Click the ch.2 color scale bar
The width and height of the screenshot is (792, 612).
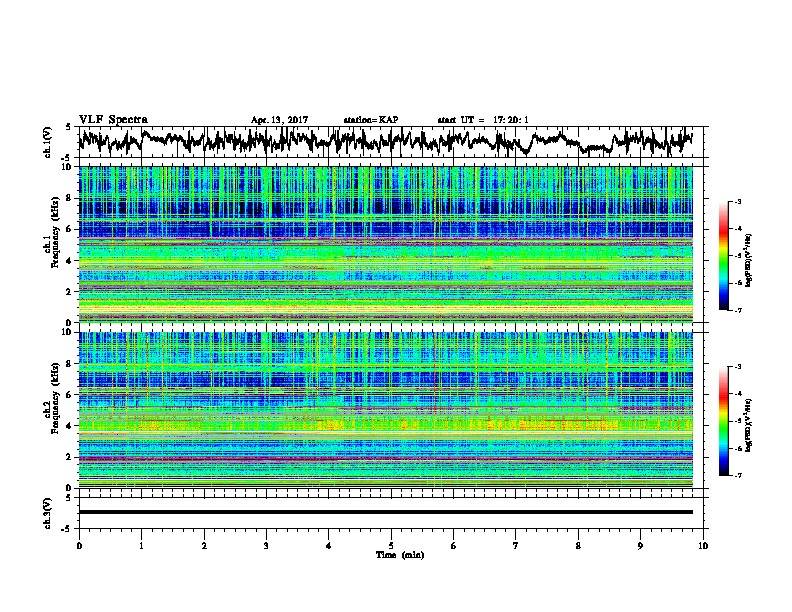coord(724,421)
